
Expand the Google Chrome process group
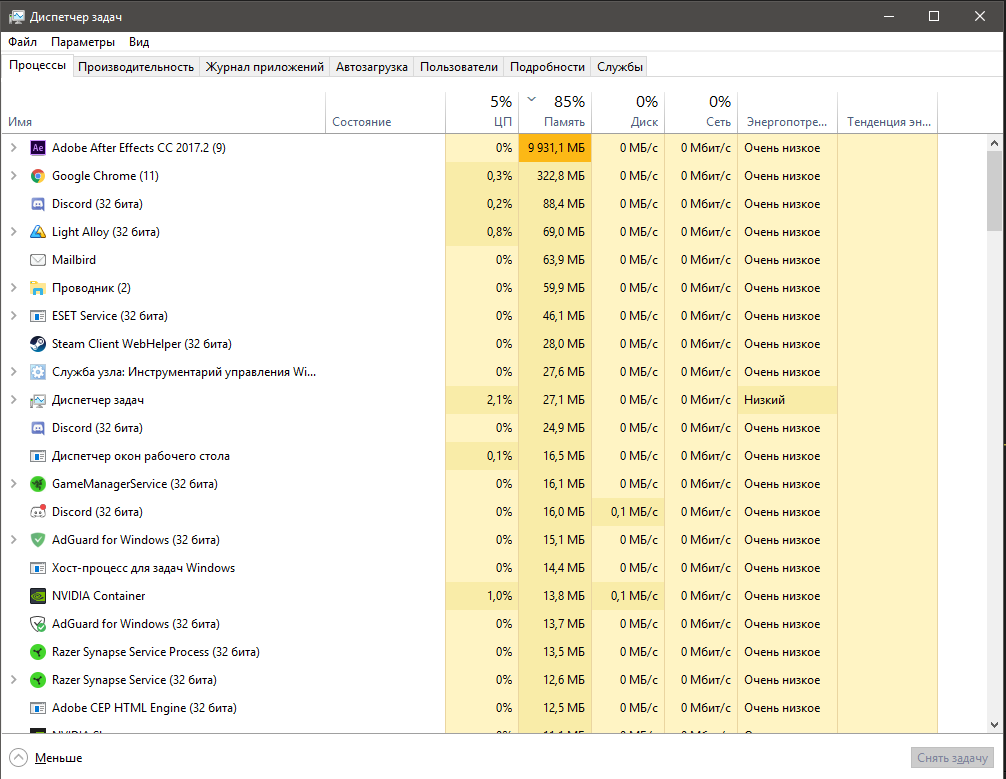13,176
